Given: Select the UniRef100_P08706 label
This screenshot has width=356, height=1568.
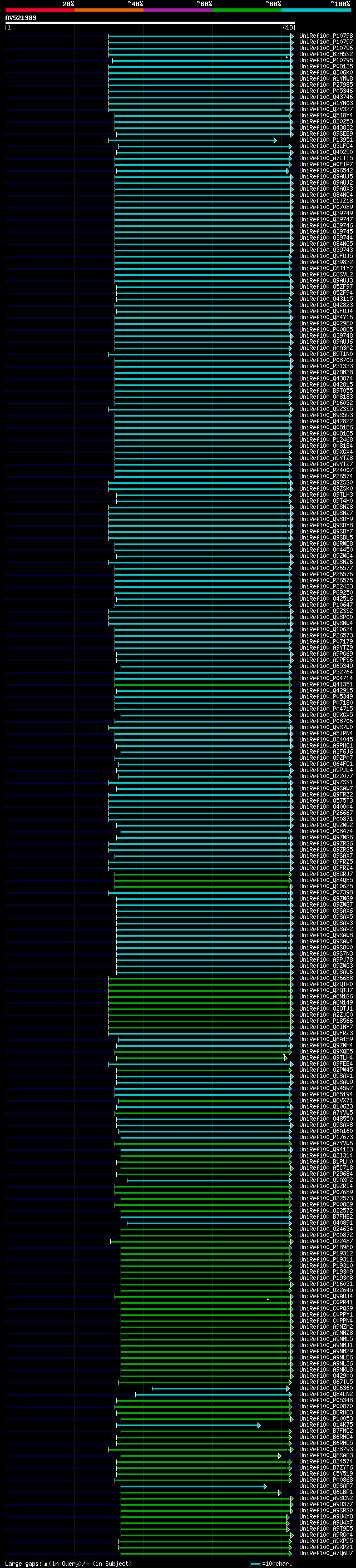Looking at the screenshot, I should [x=325, y=721].
